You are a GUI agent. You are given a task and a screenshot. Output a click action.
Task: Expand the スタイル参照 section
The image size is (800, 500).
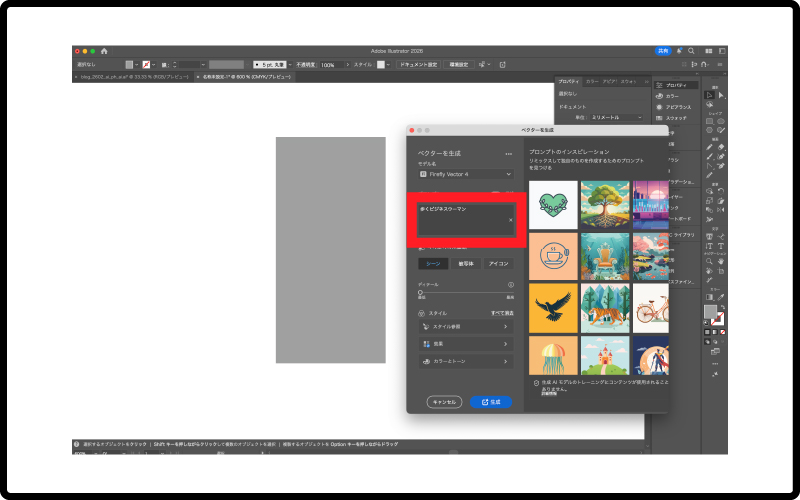coord(465,327)
